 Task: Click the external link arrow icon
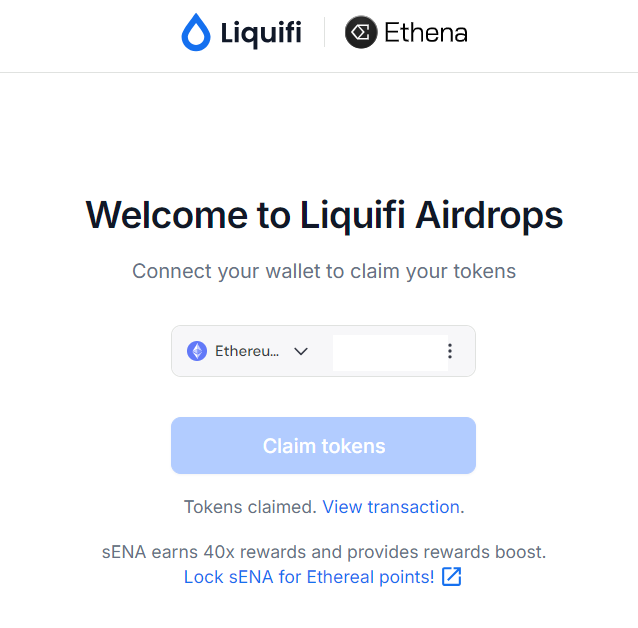tap(452, 577)
